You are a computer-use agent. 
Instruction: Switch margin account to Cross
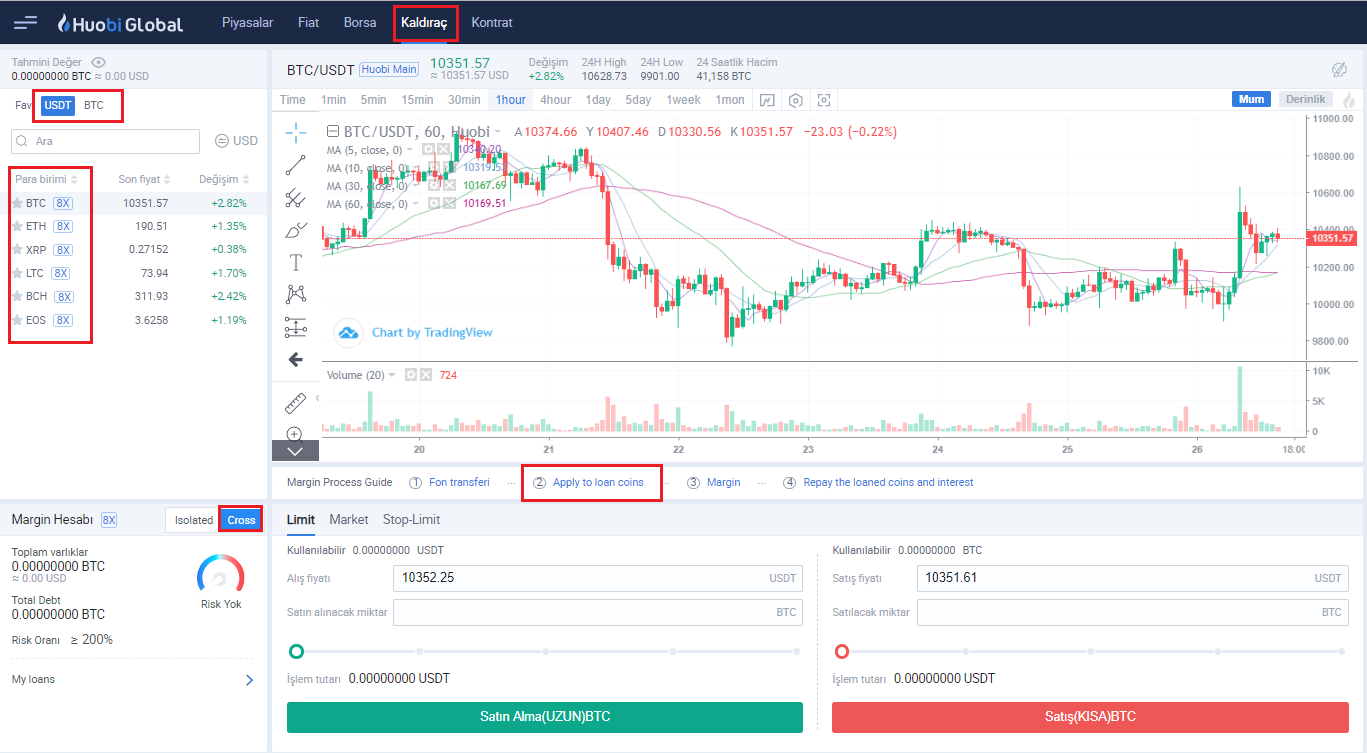coord(241,520)
